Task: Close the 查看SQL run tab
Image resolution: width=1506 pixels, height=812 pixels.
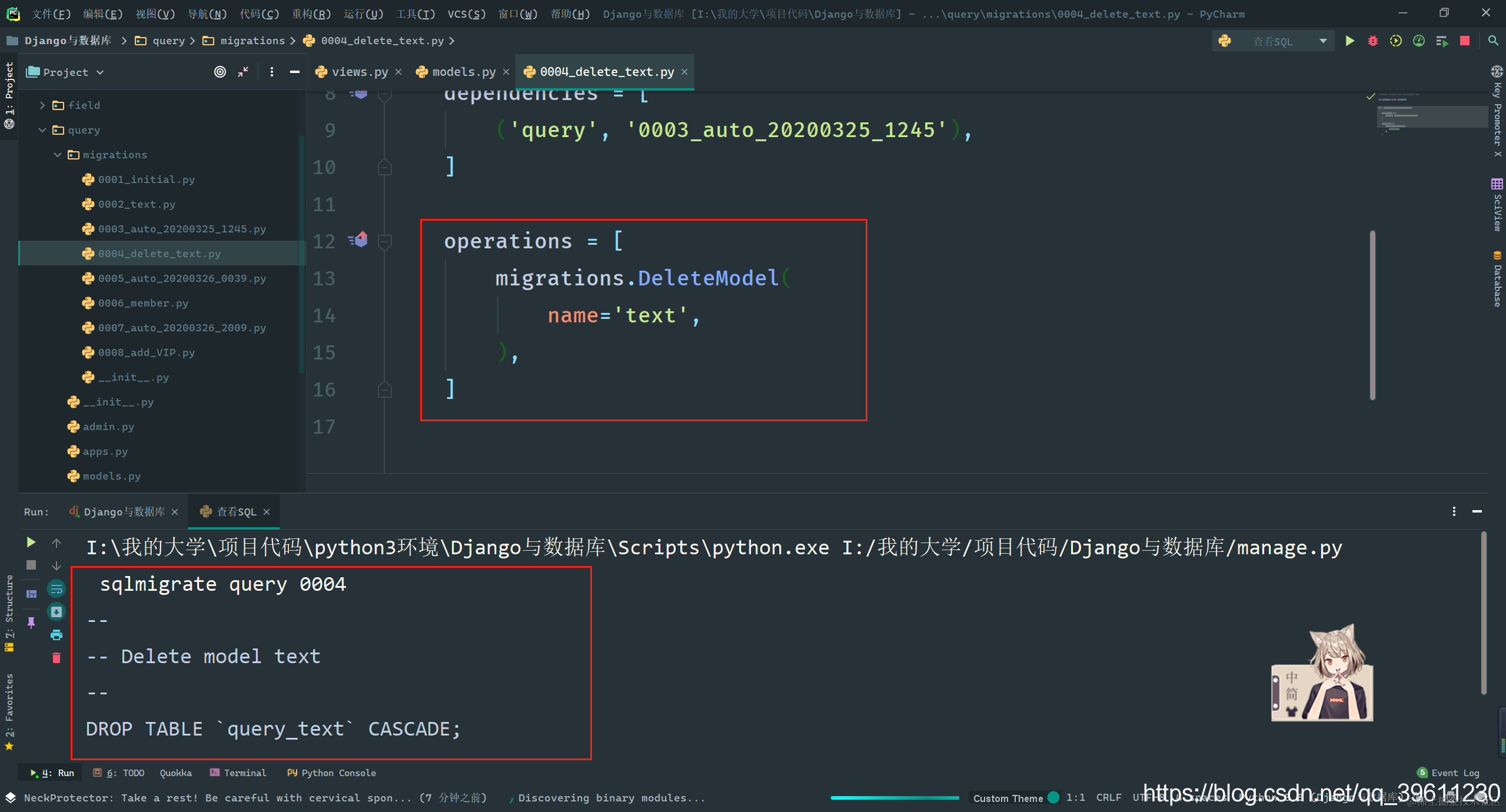Action: (x=267, y=512)
